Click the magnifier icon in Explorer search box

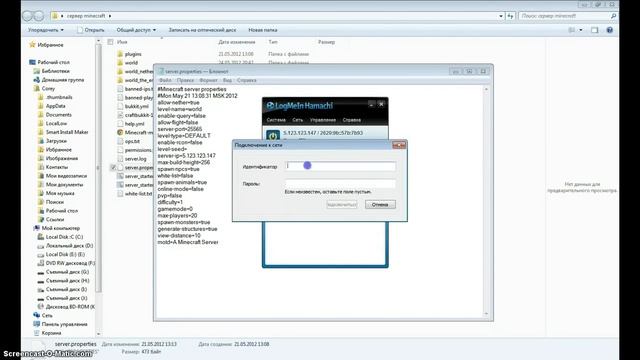pyautogui.click(x=613, y=16)
